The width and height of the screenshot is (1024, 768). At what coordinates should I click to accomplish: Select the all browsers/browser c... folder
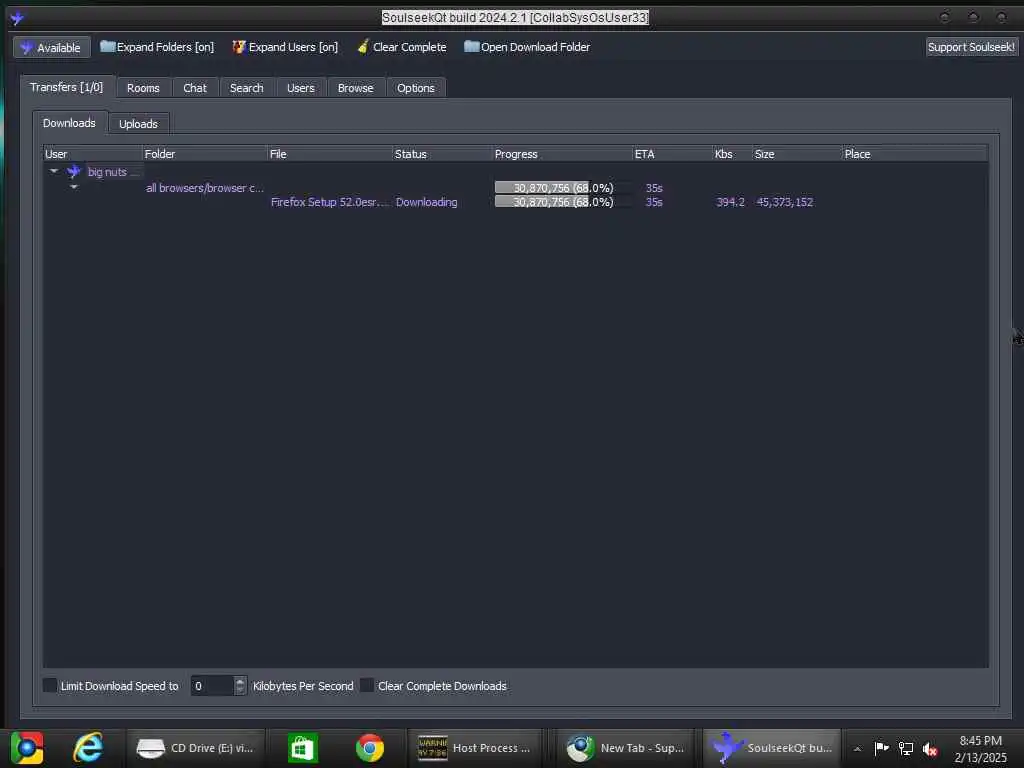coord(204,188)
